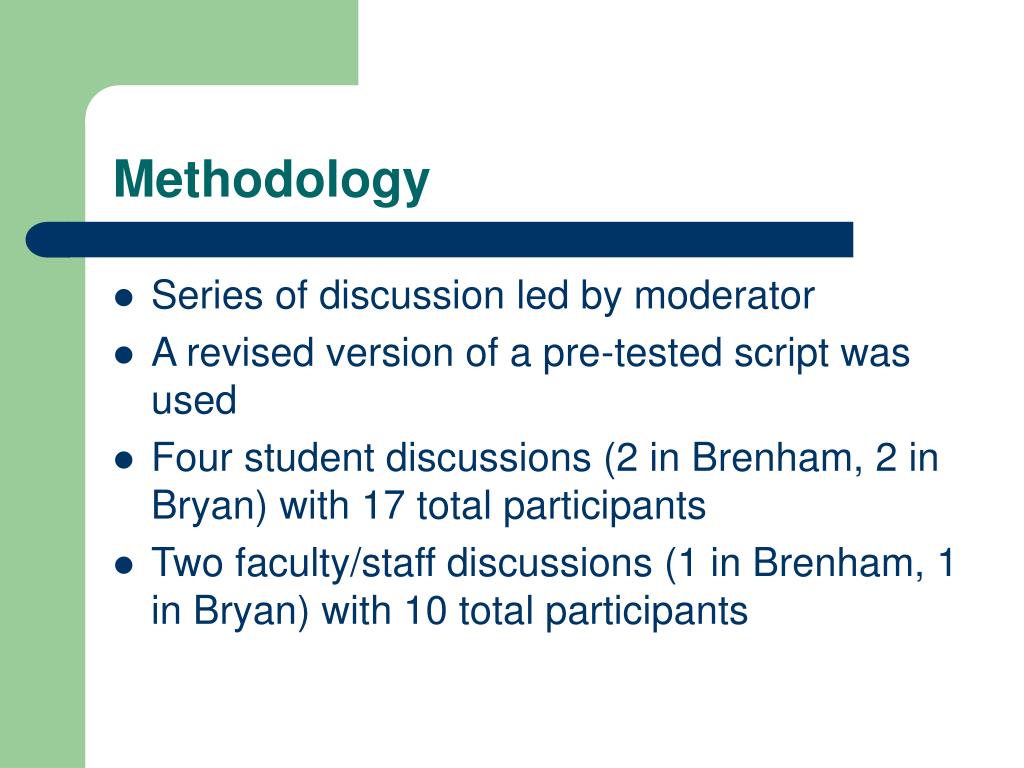The height and width of the screenshot is (768, 1024).
Task: Click the word 'moderator' in first bullet
Action: (724, 295)
